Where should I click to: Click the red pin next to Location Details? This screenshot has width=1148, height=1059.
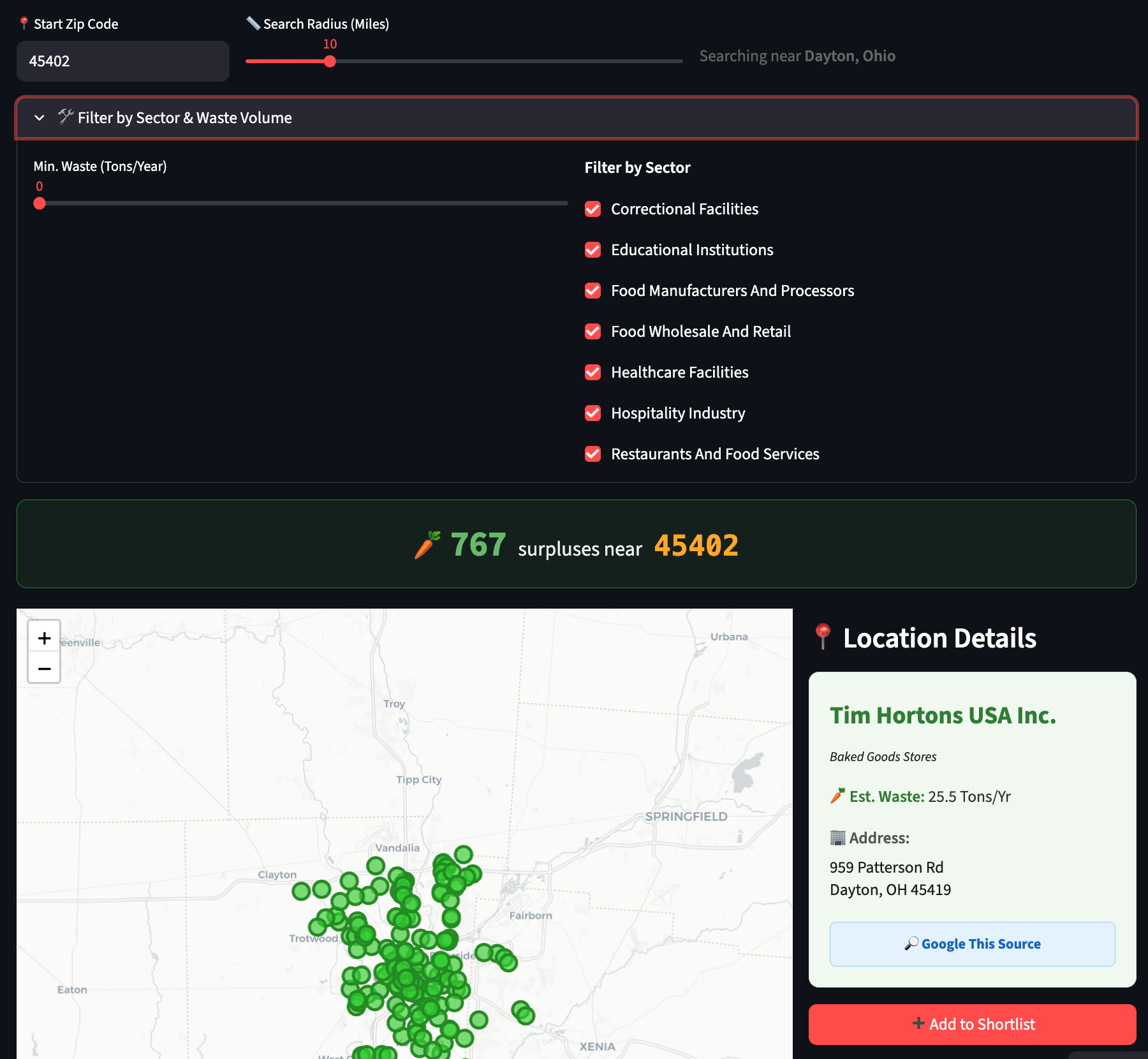[x=823, y=637]
